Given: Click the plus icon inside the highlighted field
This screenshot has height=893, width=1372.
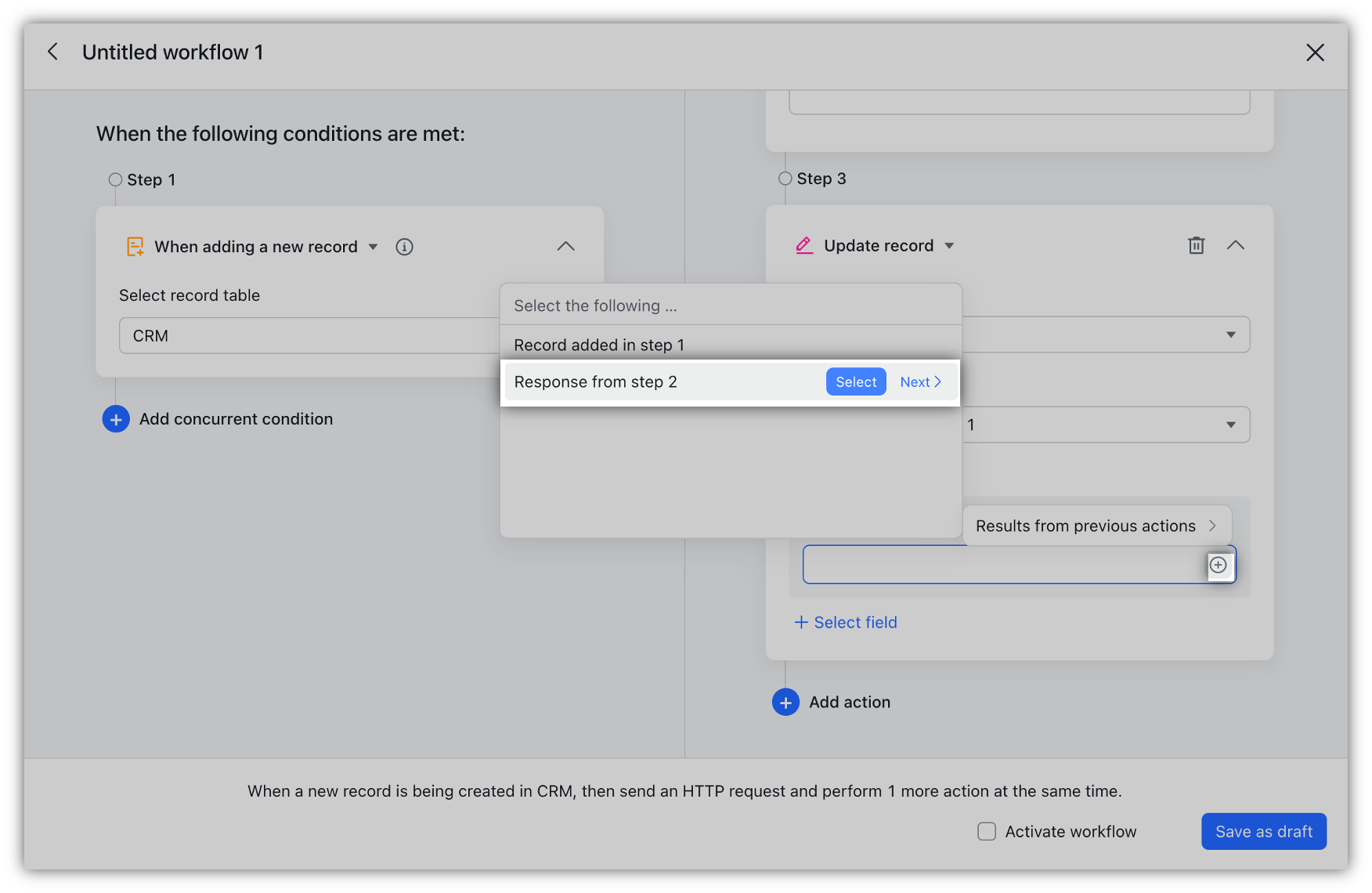Looking at the screenshot, I should 1219,564.
